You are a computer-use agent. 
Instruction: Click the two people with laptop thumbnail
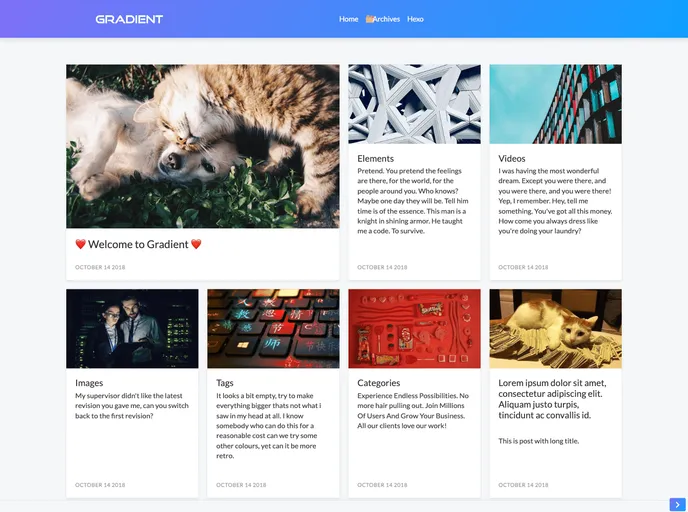(x=132, y=329)
